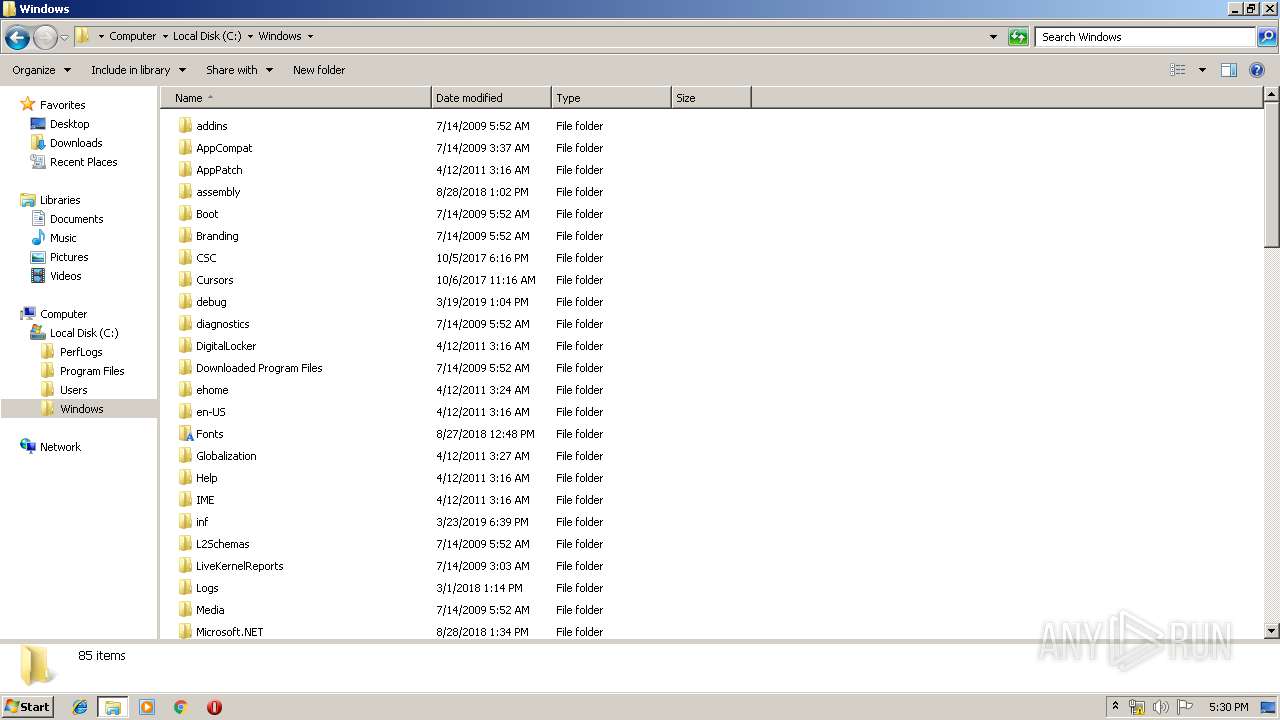Open Action Center flag in tray
This screenshot has height=720, width=1280.
click(1185, 707)
